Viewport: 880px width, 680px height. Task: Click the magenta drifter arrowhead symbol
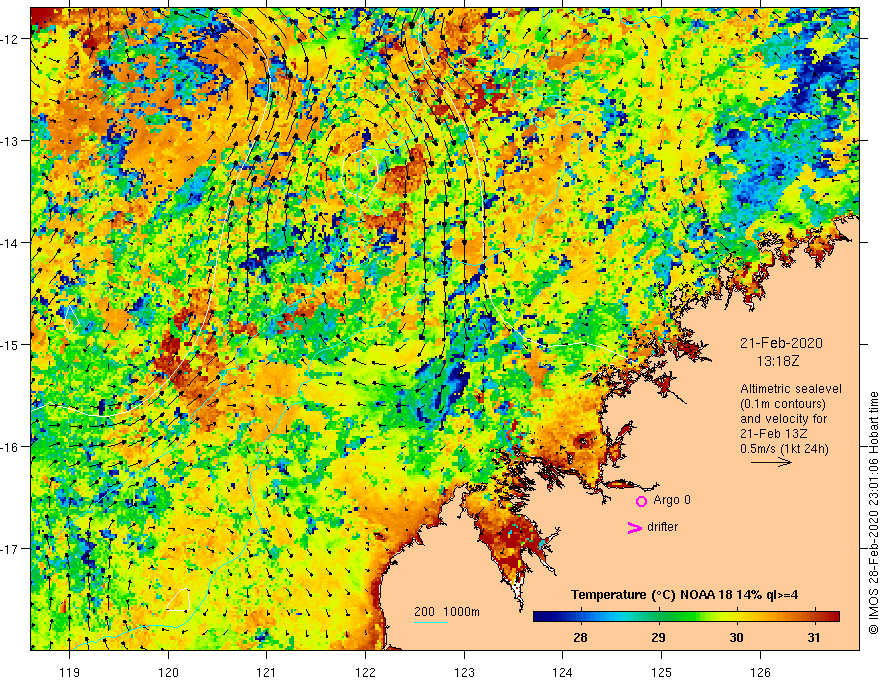click(634, 527)
